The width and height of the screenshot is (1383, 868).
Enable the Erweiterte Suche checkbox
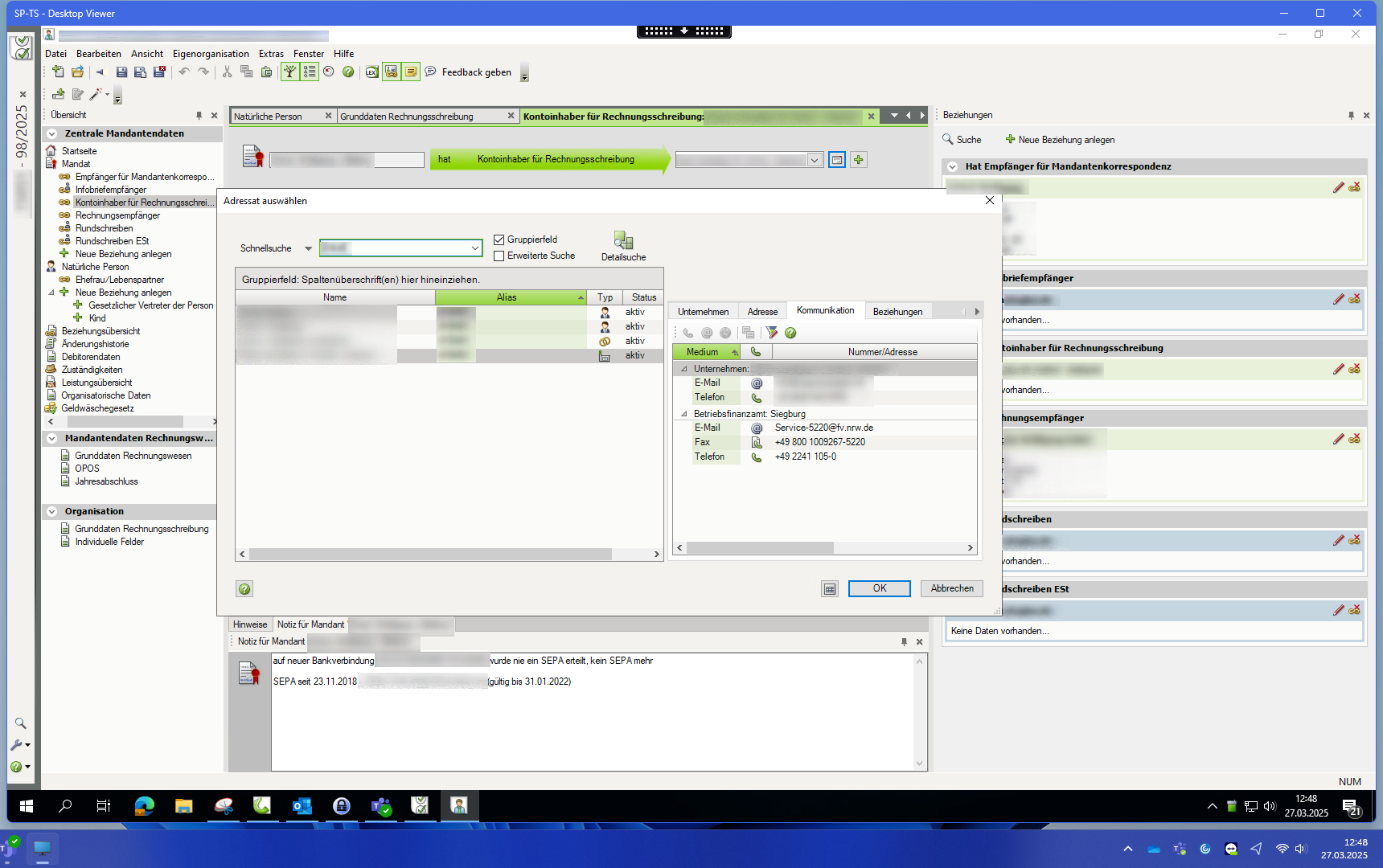499,256
